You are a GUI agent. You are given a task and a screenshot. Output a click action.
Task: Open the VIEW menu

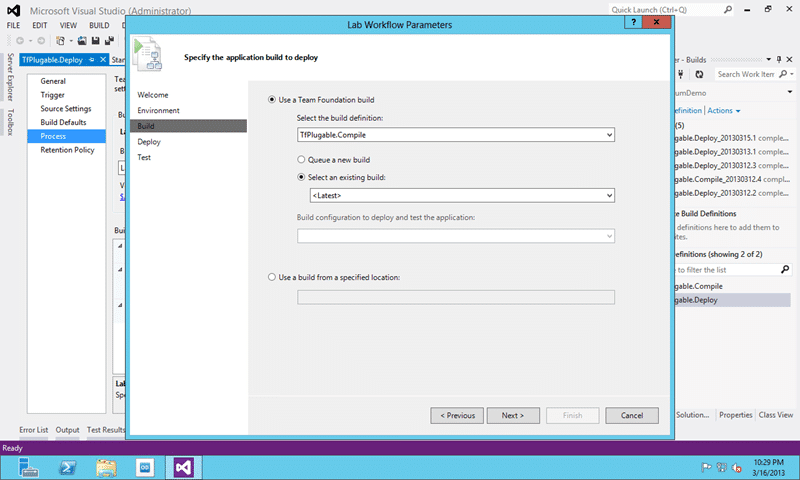(68, 25)
